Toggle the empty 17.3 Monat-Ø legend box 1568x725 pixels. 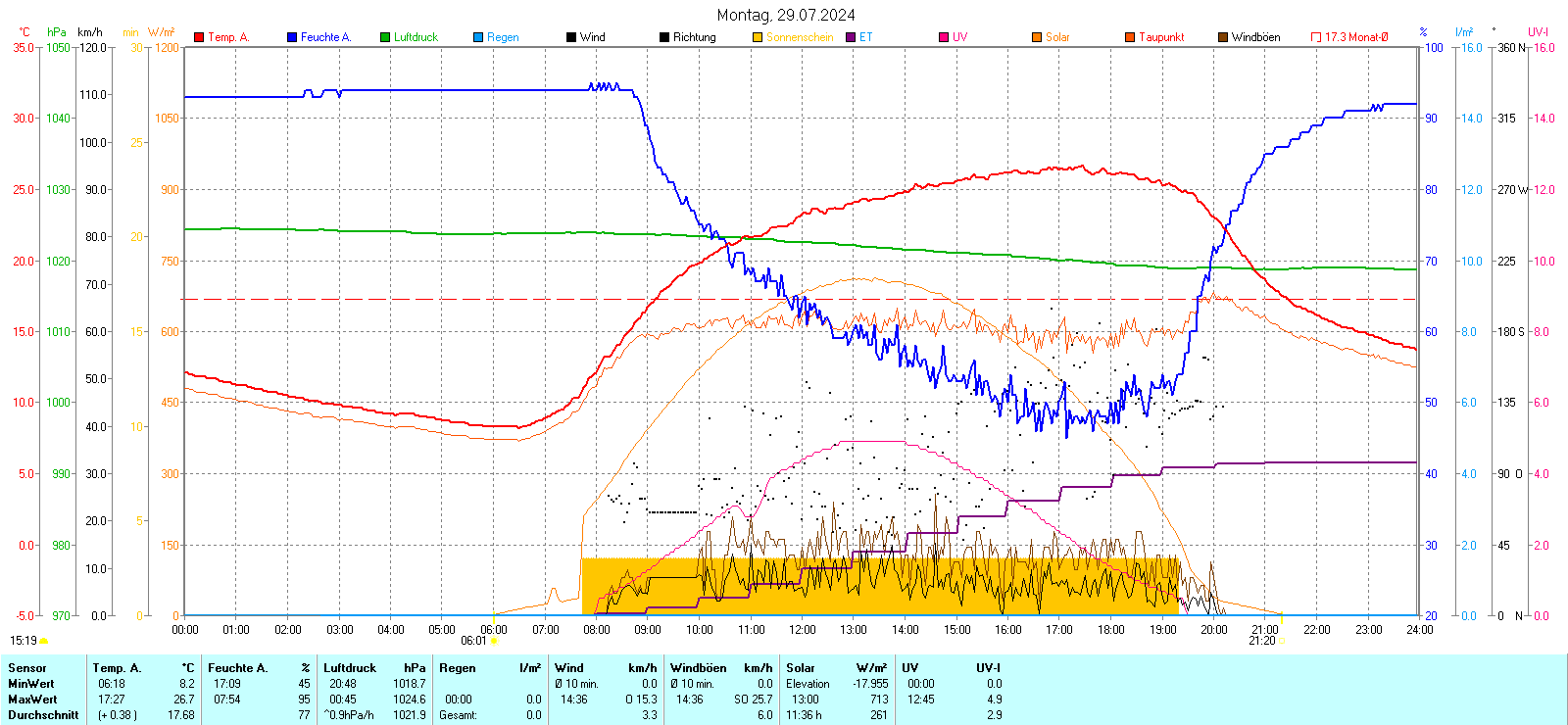(1316, 37)
